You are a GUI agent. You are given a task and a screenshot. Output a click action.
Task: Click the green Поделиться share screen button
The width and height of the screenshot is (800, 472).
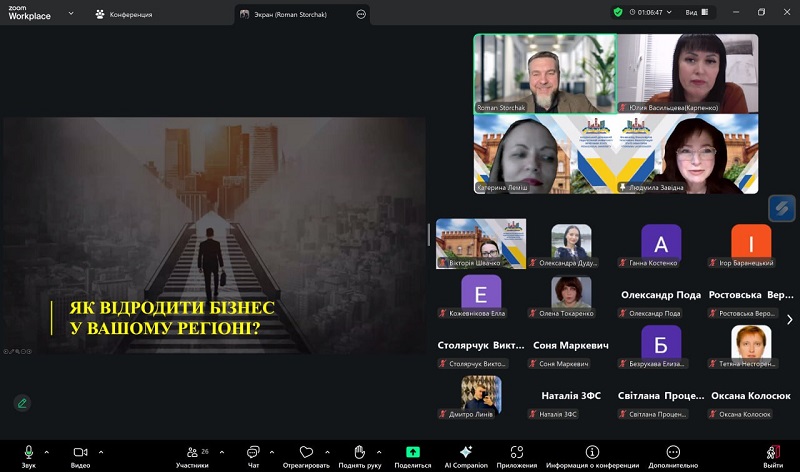[x=413, y=454]
